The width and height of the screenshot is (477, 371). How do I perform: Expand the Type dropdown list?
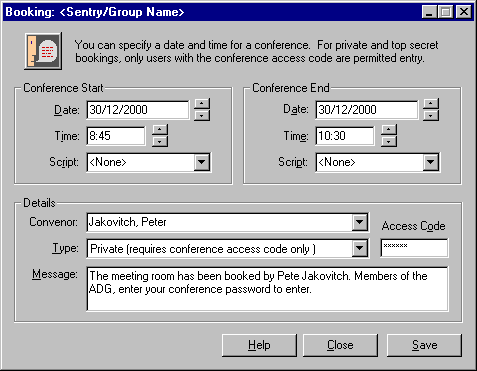point(360,248)
